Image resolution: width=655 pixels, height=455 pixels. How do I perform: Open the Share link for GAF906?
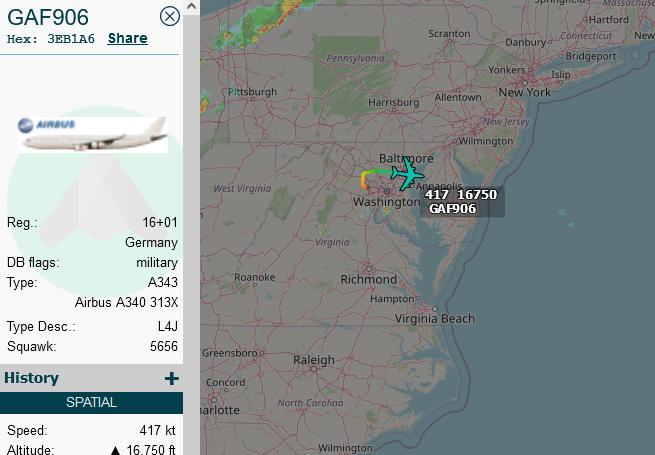point(127,38)
